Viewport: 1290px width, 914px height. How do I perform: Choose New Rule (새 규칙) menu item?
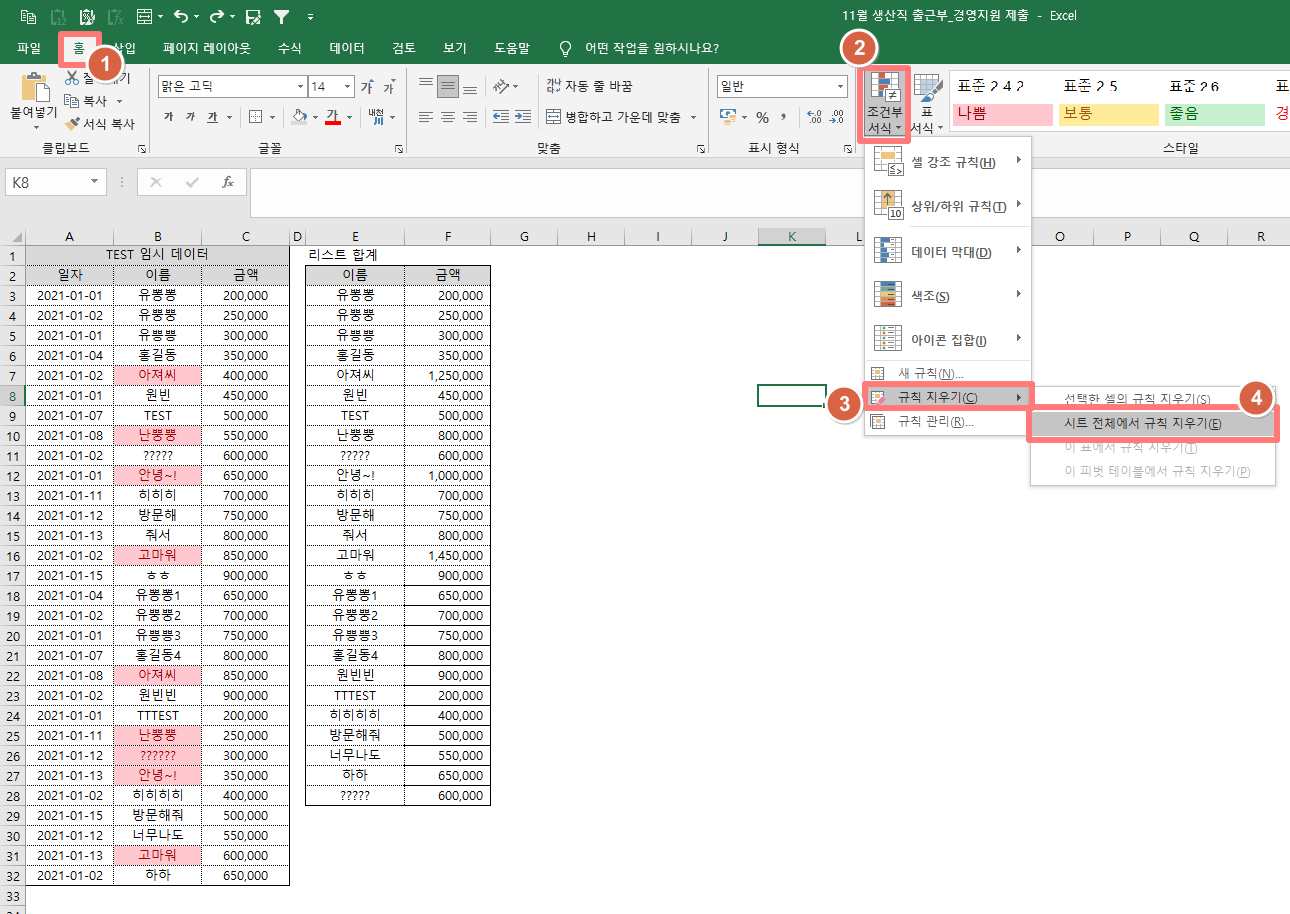point(948,373)
